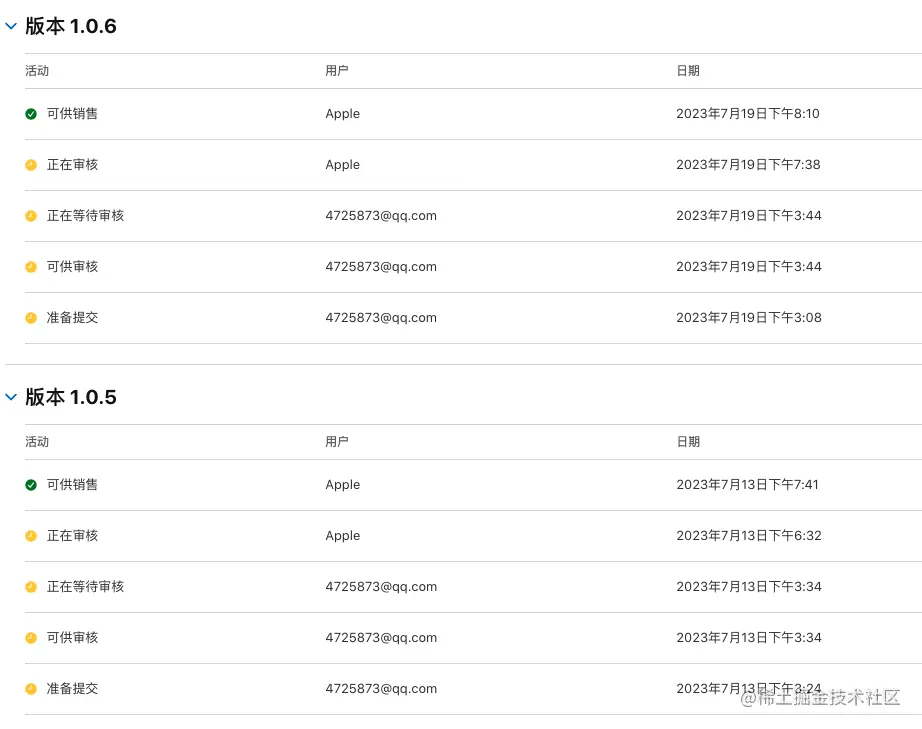The image size is (922, 729).
Task: Click email in 3:08 准备提交 row
Action: click(381, 317)
